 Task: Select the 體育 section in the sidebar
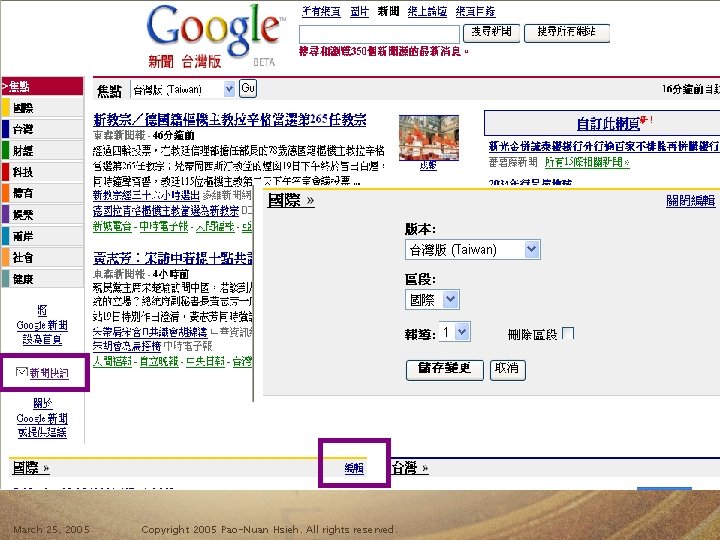tap(42, 193)
